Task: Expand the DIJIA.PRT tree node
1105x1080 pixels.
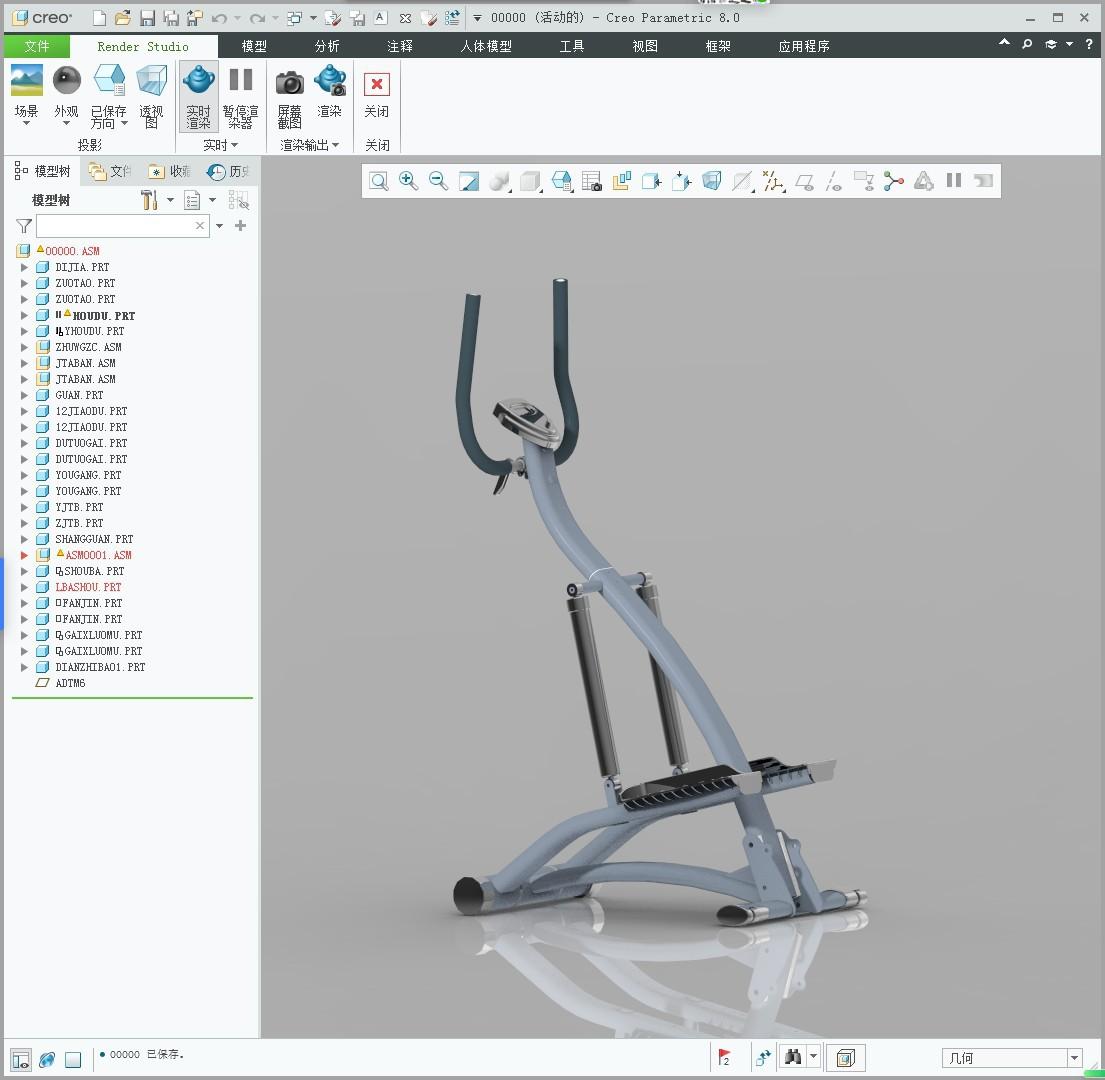Action: click(25, 267)
